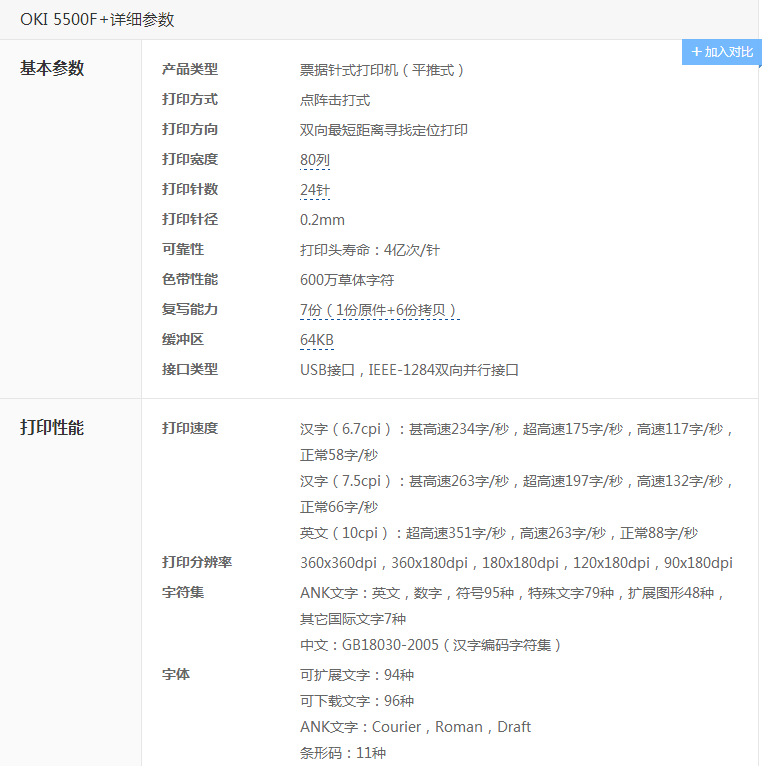Select the 打印分辨率 label
The height and width of the screenshot is (766, 765).
pyautogui.click(x=197, y=562)
